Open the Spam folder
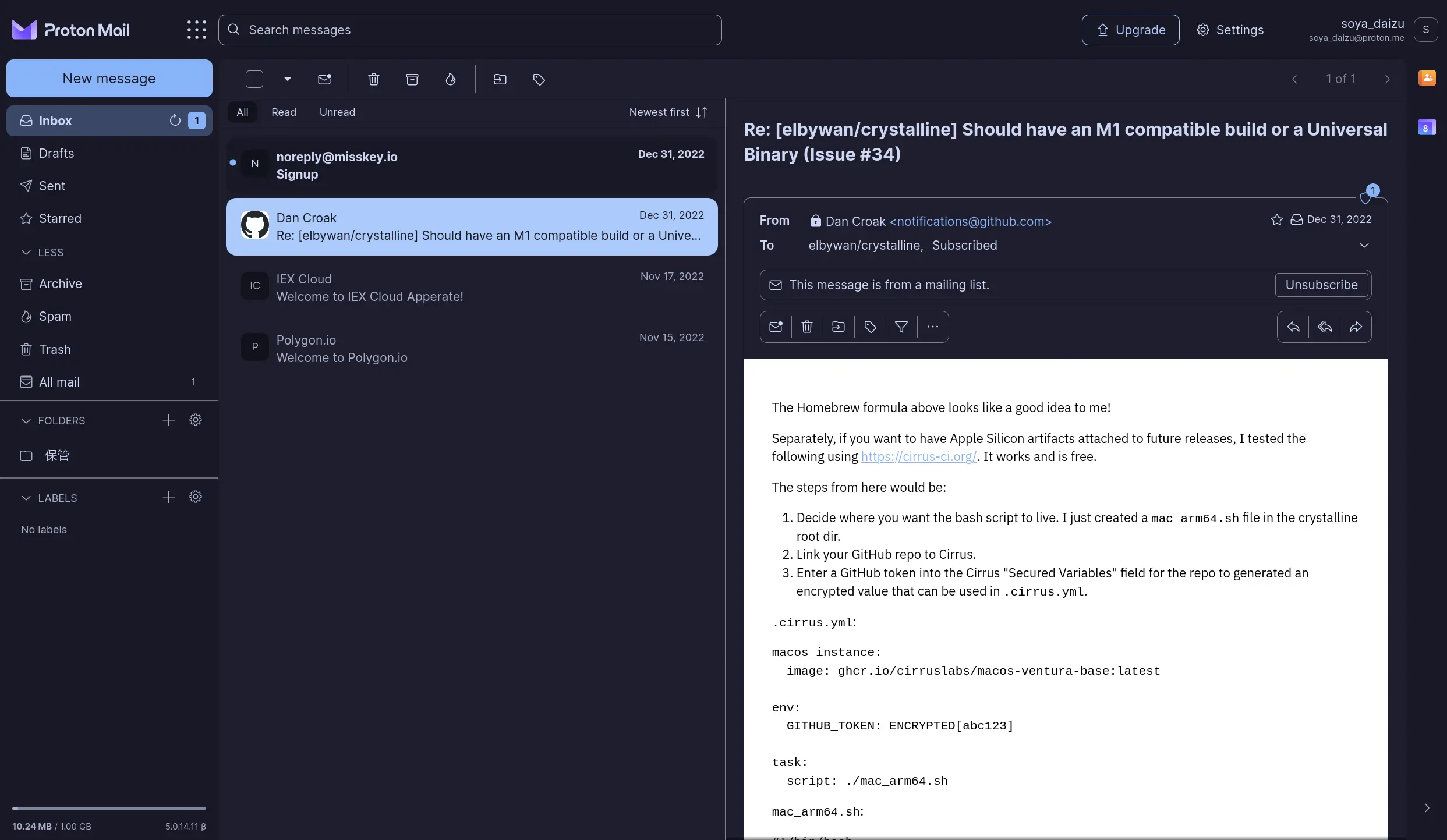Viewport: 1447px width, 840px height. click(x=109, y=316)
